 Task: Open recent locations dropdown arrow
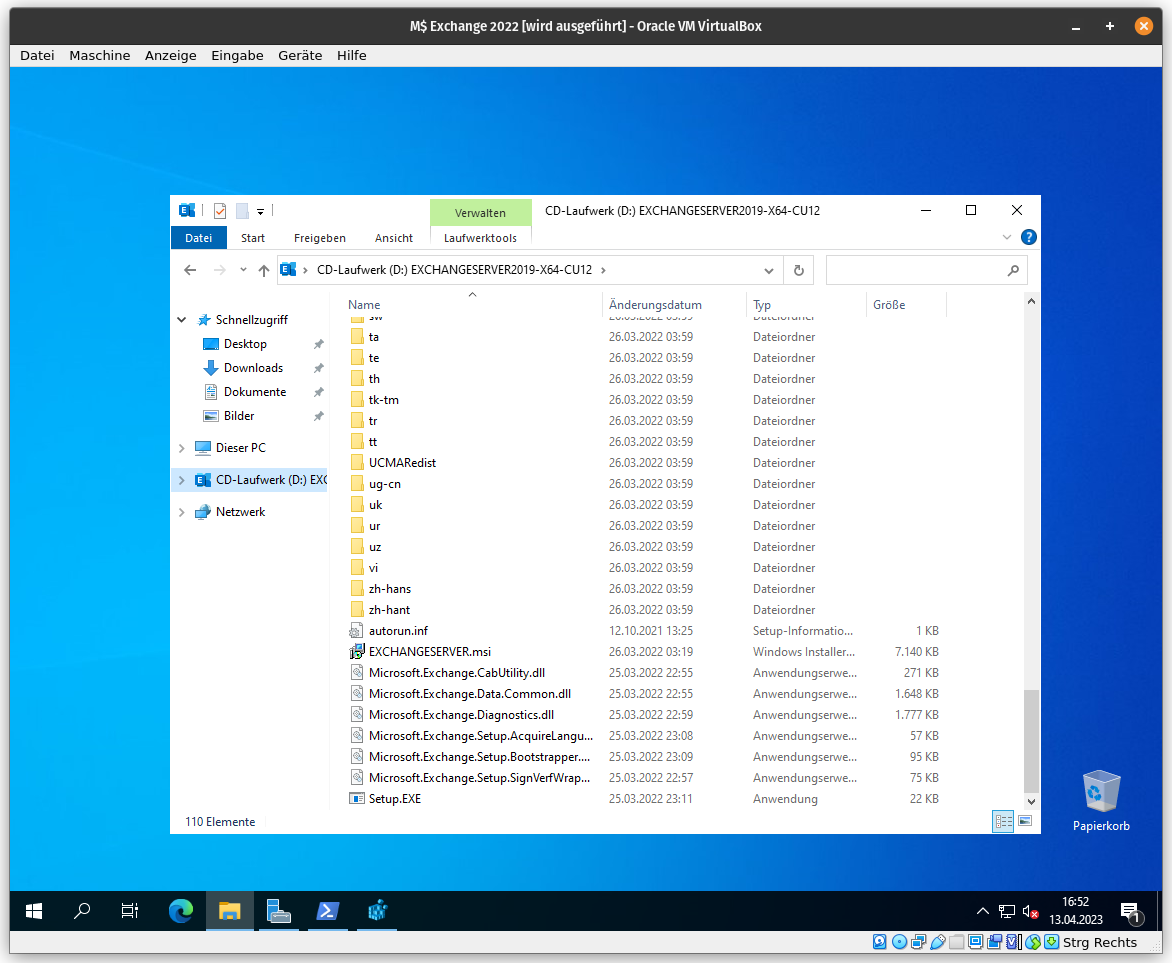point(243,270)
